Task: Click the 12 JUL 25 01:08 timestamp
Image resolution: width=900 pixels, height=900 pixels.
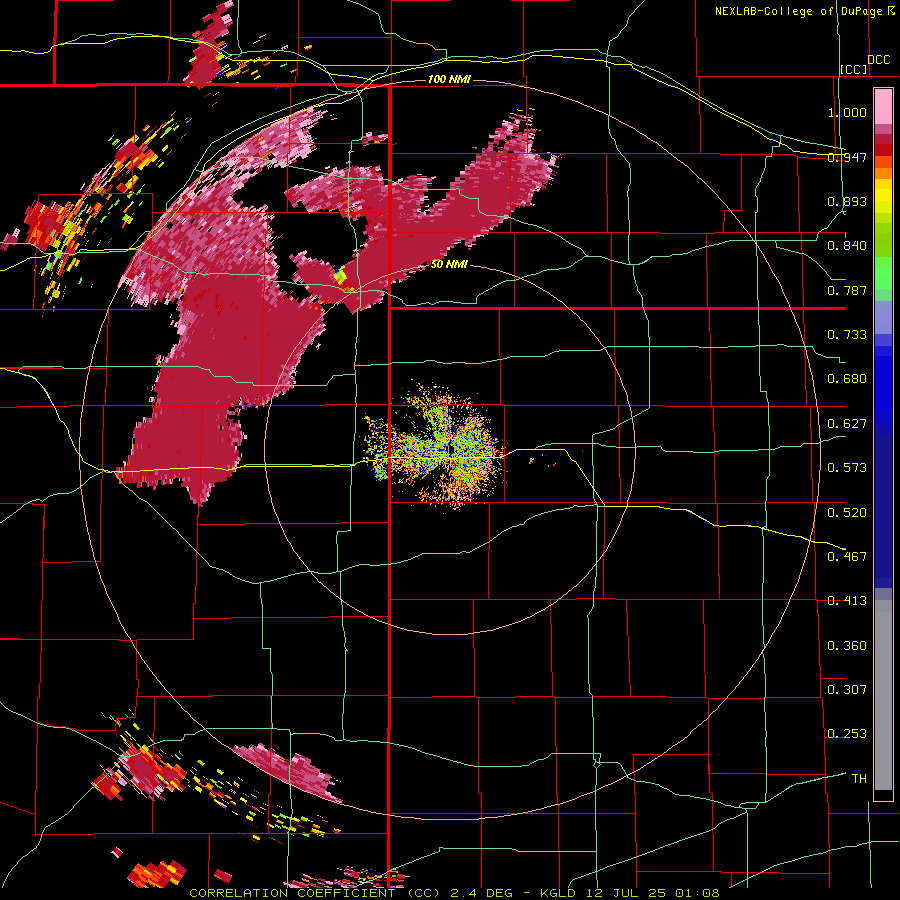Action: click(x=651, y=893)
